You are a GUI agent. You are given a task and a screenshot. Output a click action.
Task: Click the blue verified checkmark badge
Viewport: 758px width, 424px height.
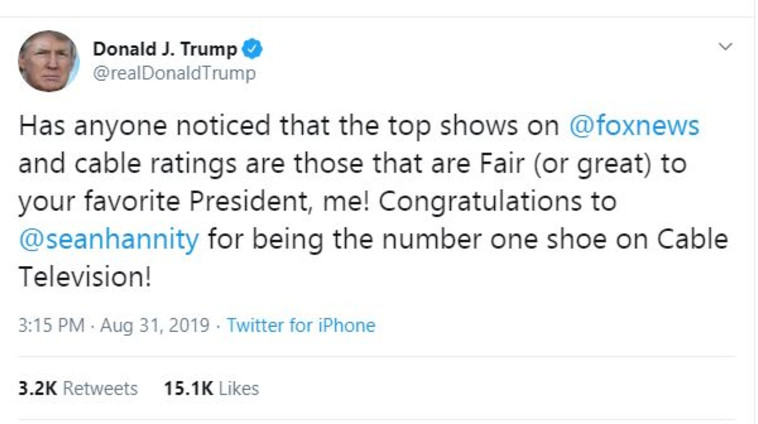(x=254, y=49)
